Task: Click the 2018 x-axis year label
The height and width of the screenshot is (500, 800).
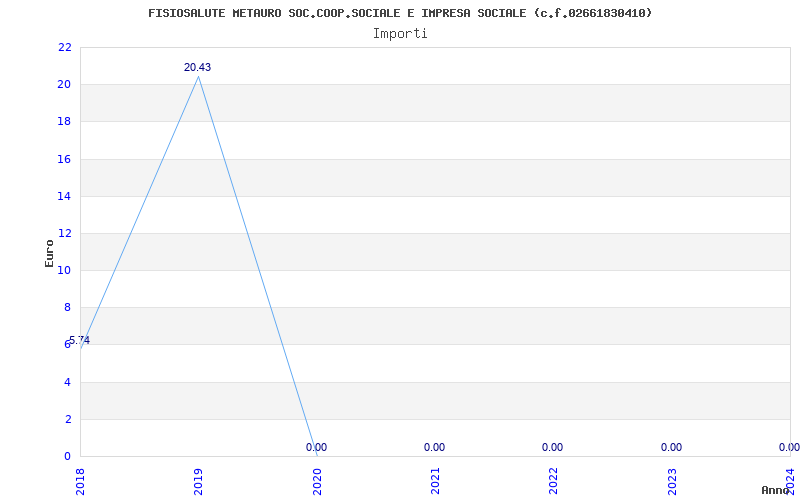Action: (x=80, y=482)
